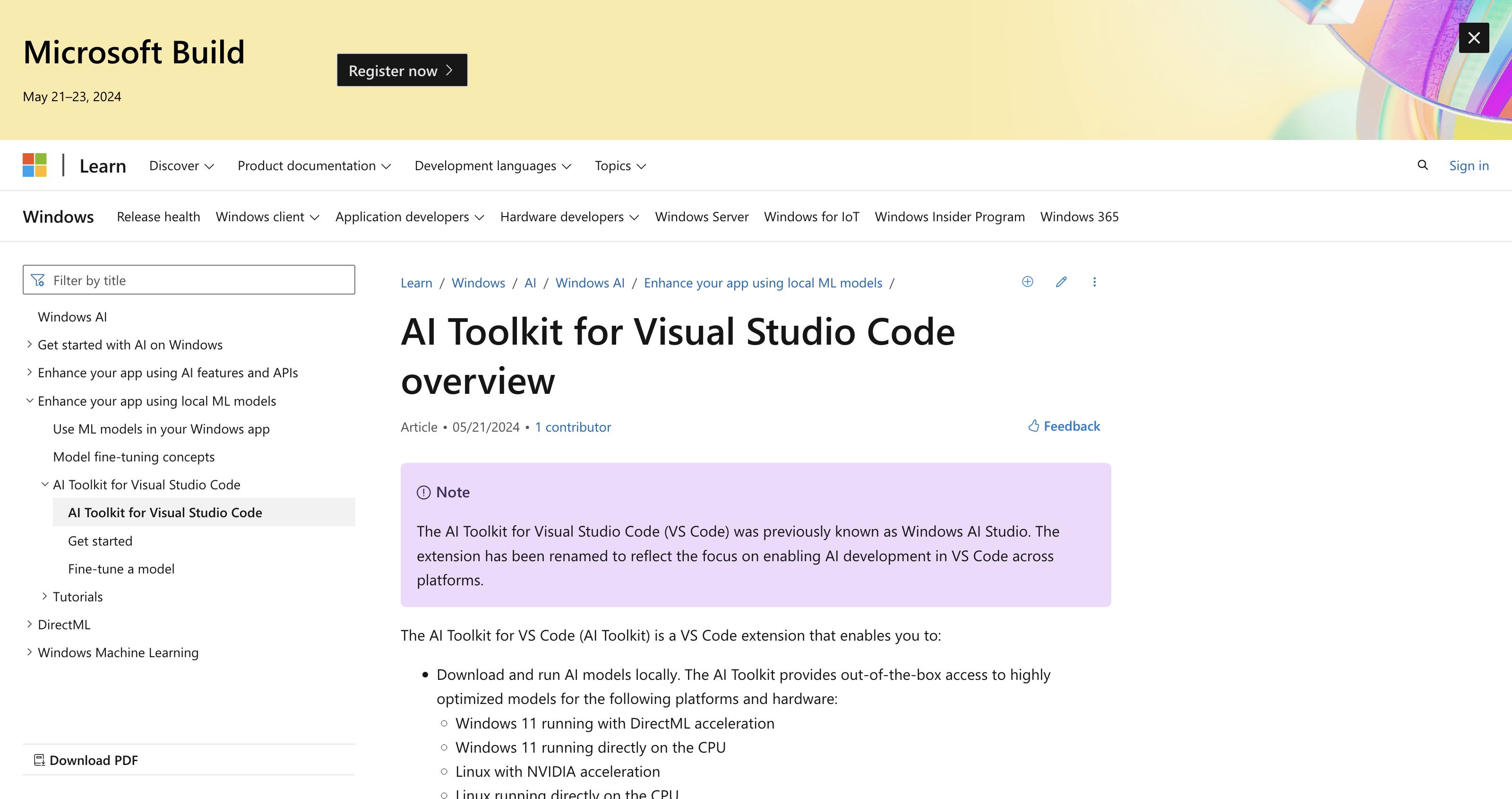Collapse Enhance your app using local ML models
Screen dimensions: 1512x799
(x=29, y=400)
